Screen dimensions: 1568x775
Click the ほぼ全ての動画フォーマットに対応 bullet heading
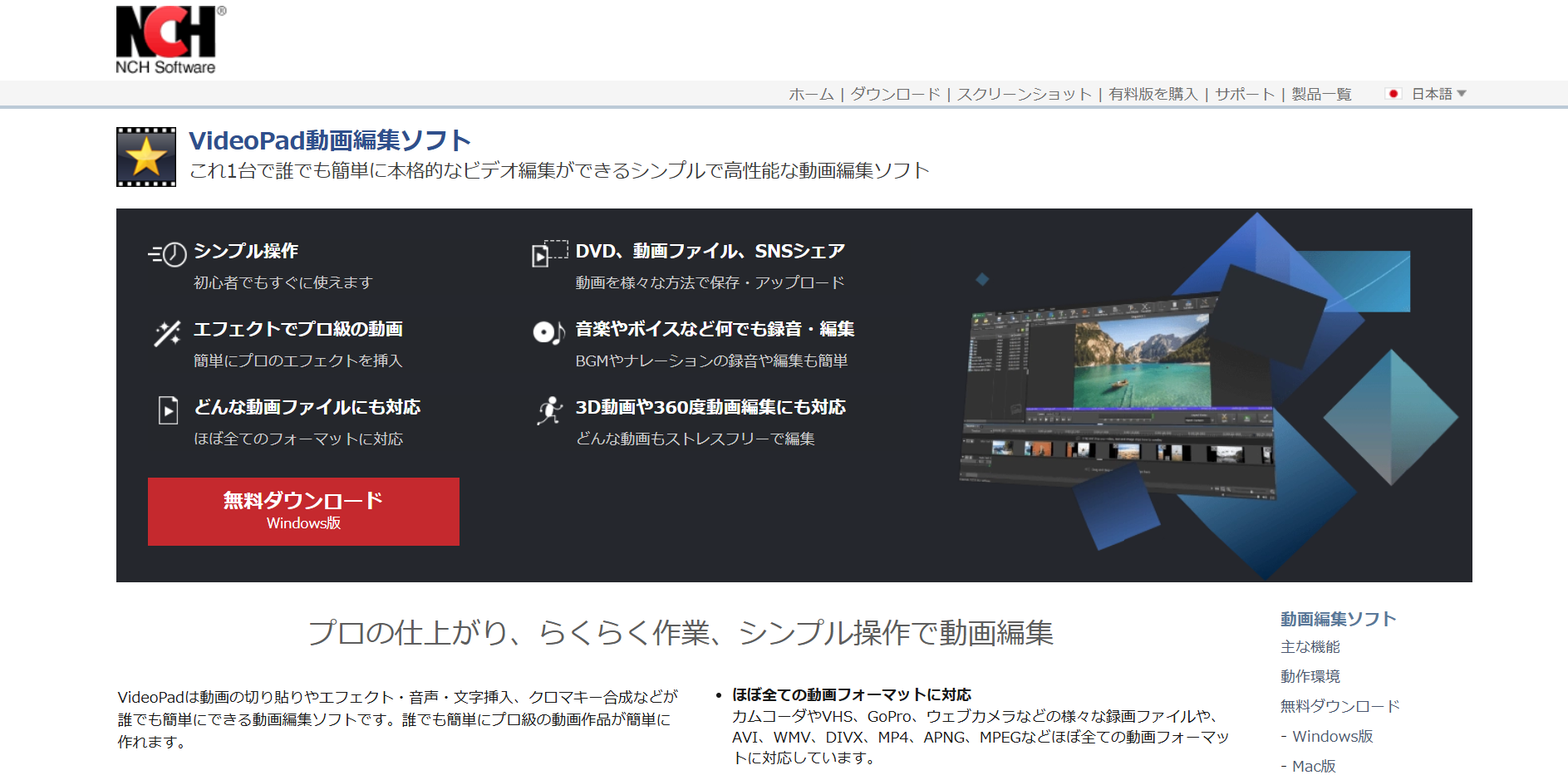(852, 694)
